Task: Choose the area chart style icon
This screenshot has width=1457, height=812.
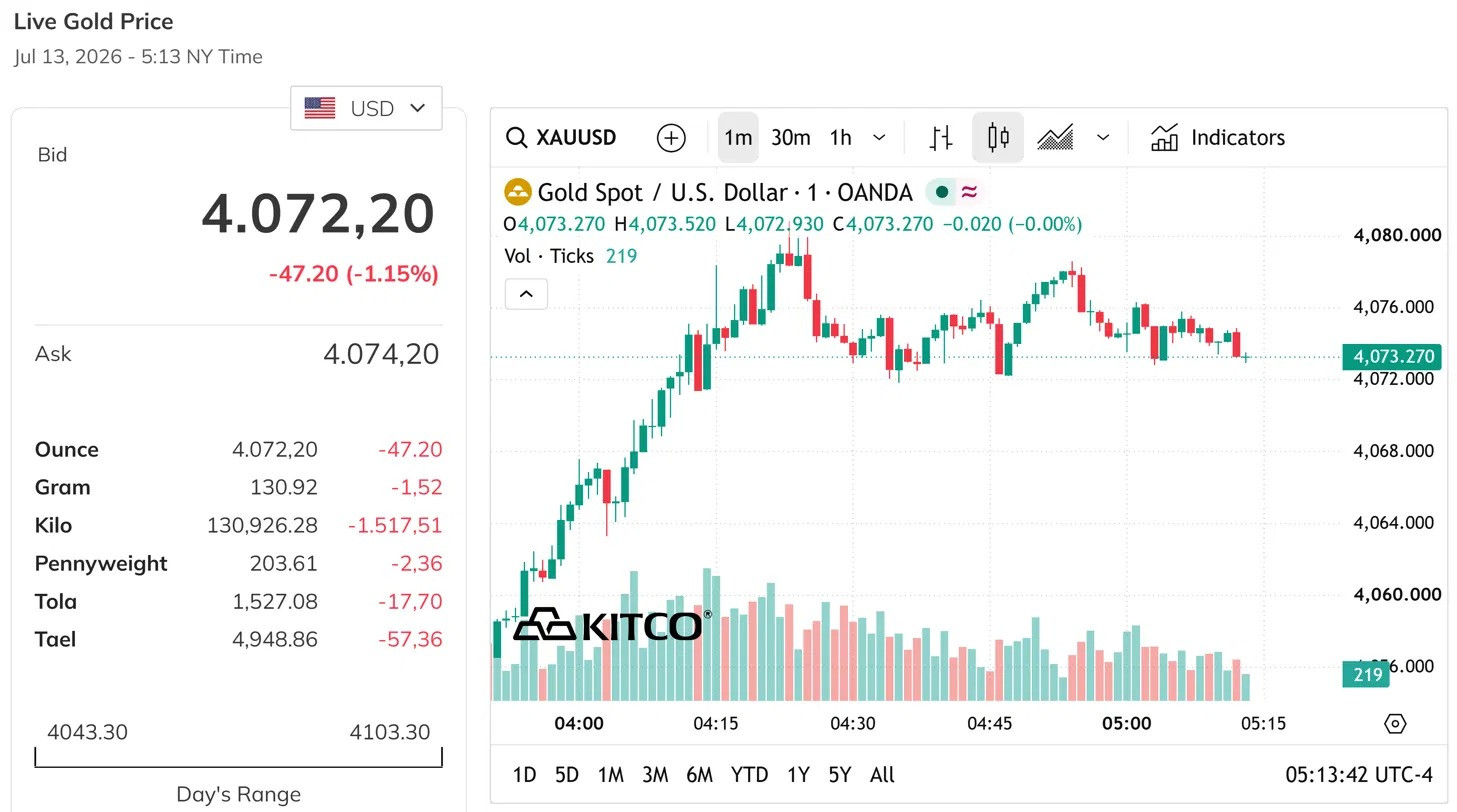Action: (x=1055, y=138)
